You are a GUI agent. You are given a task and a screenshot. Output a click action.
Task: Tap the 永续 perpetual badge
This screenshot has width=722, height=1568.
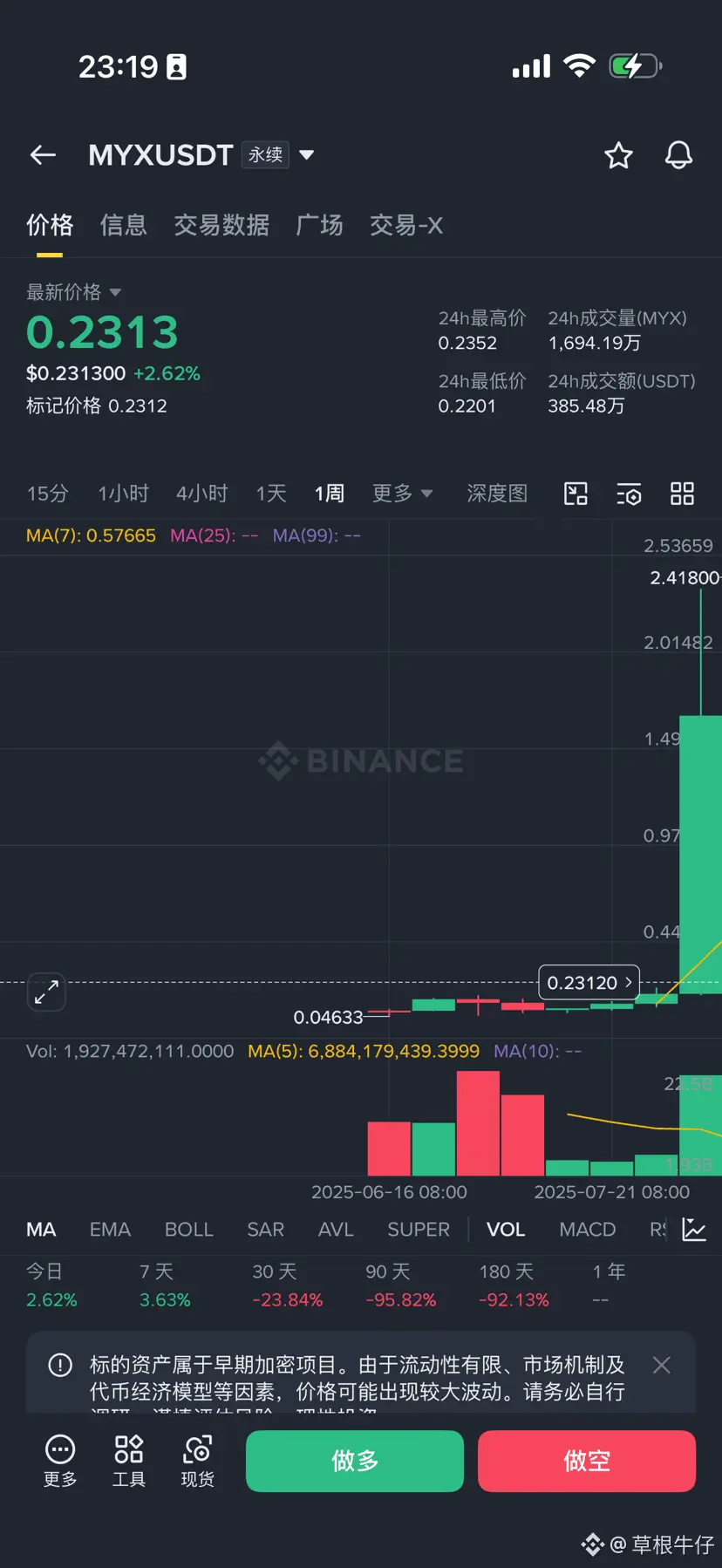265,155
